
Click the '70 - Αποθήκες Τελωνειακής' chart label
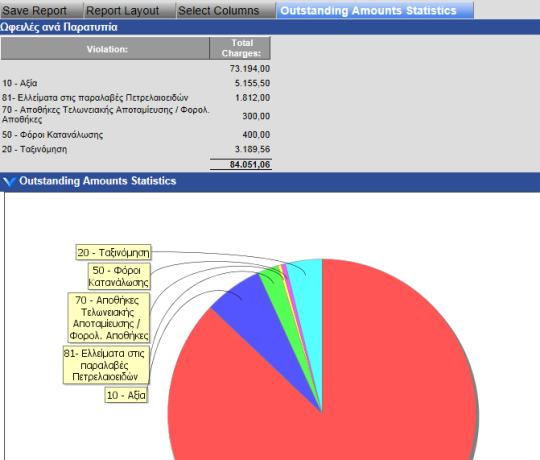tap(109, 317)
